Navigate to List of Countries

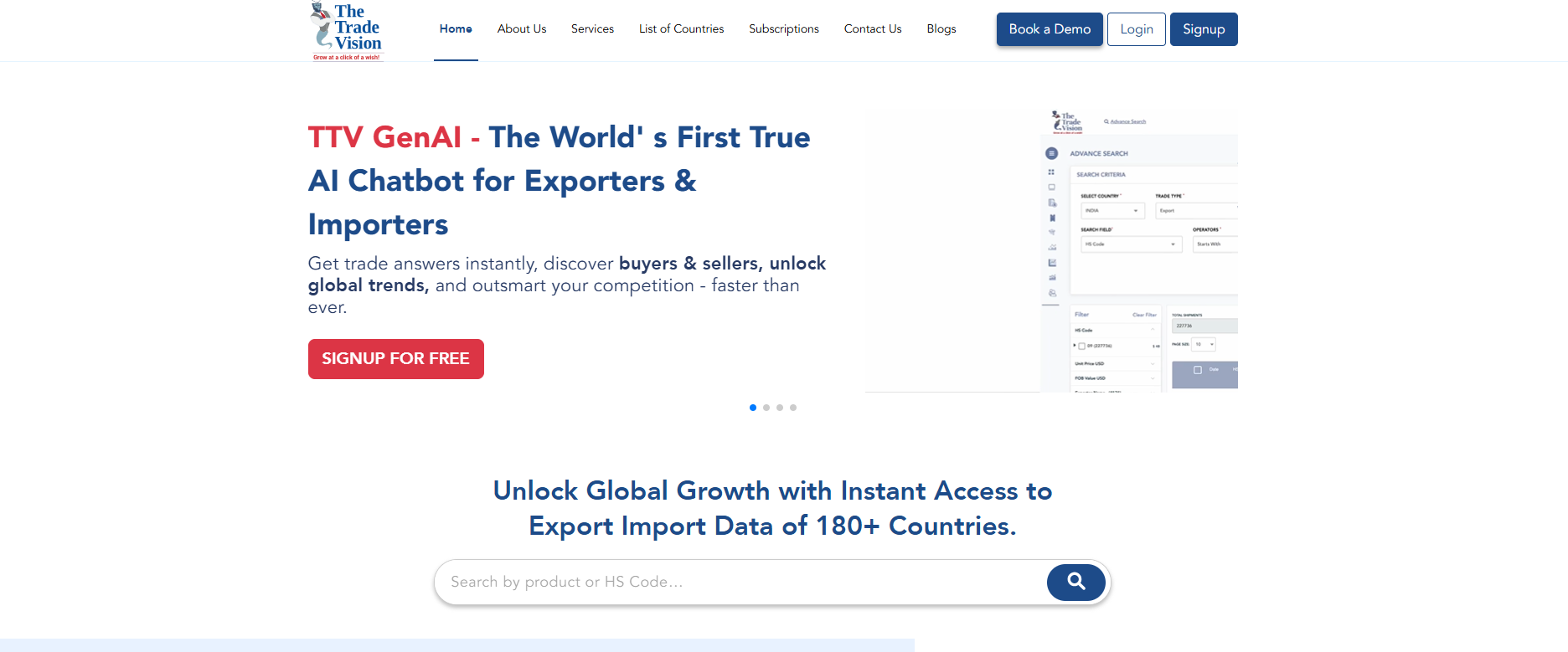tap(681, 29)
